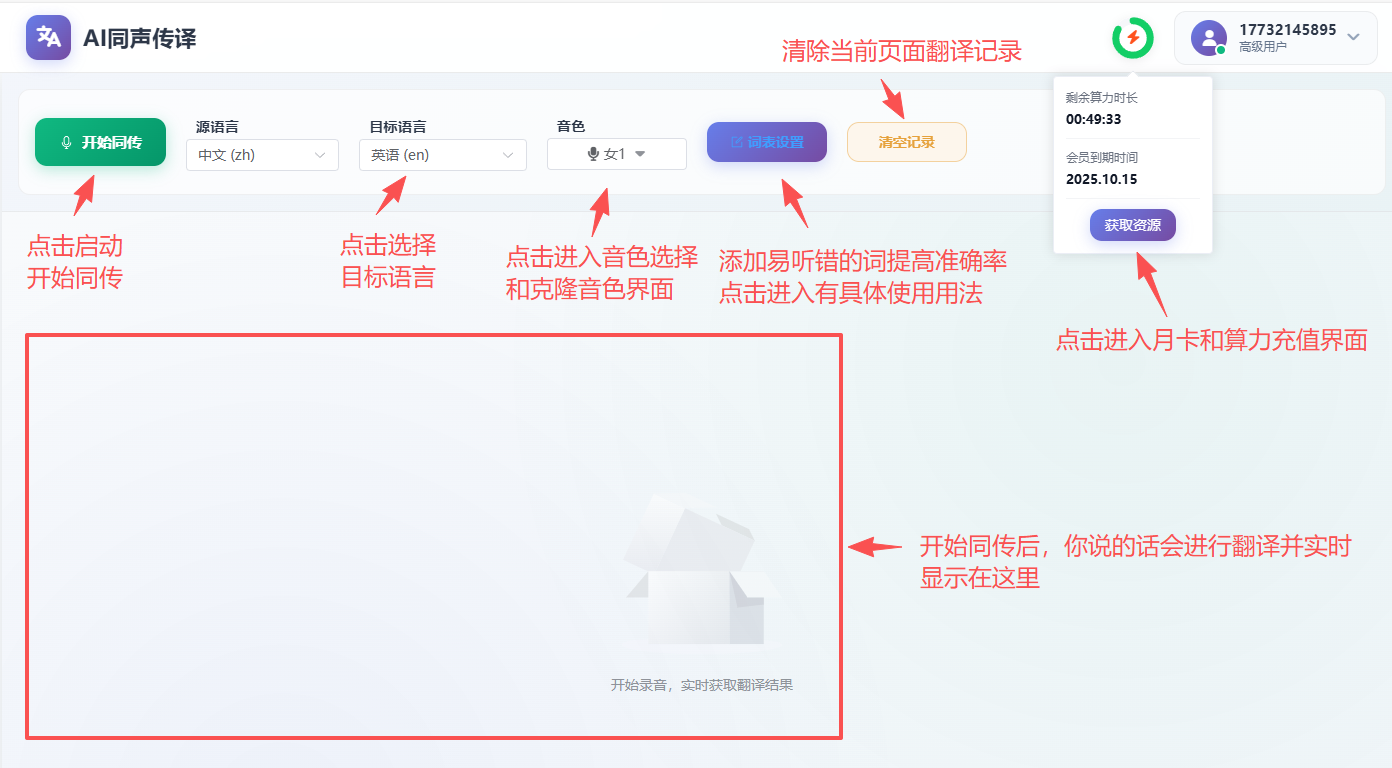Screen dimensions: 1392x768
Task: Click the microphone icon in 开始同传
Action: pyautogui.click(x=66, y=143)
